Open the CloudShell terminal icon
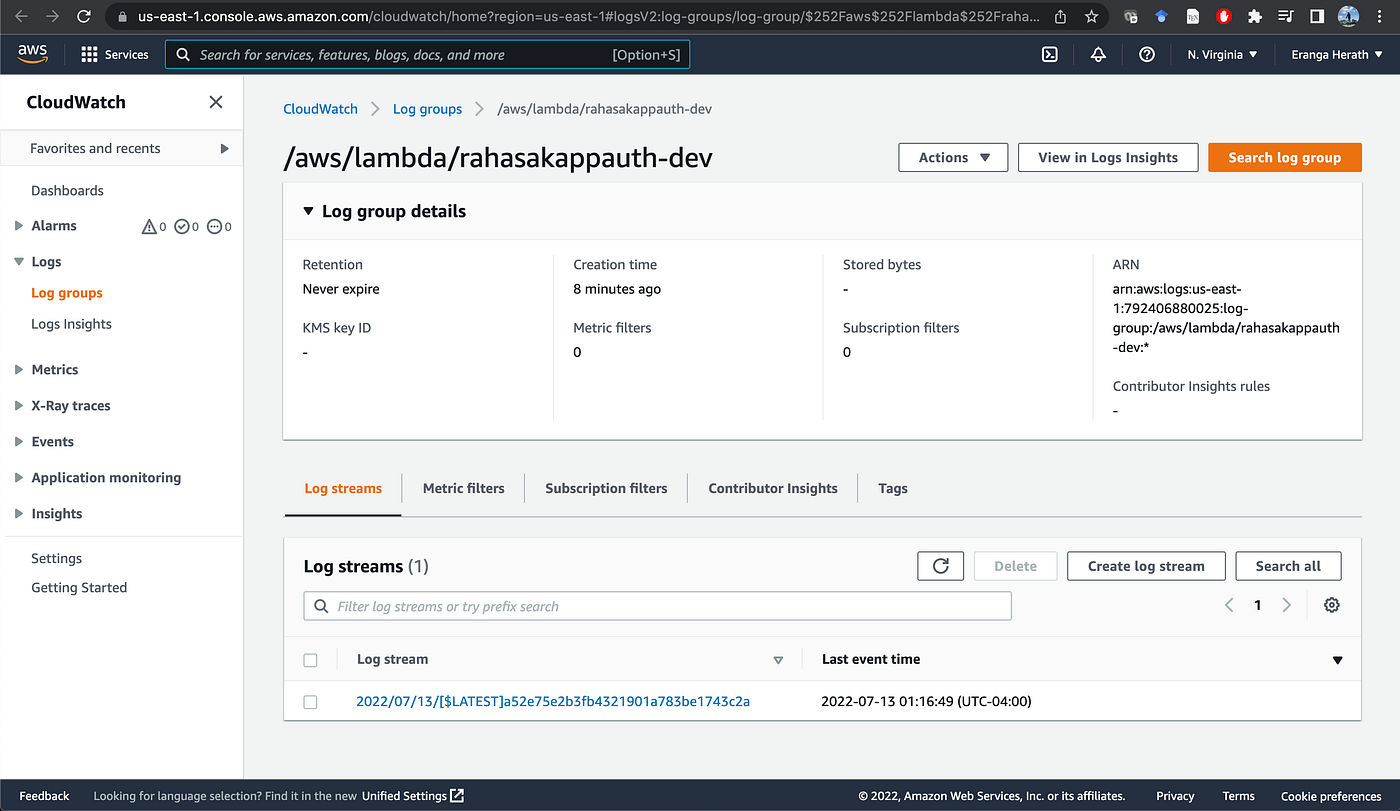This screenshot has width=1400, height=811. [1050, 55]
